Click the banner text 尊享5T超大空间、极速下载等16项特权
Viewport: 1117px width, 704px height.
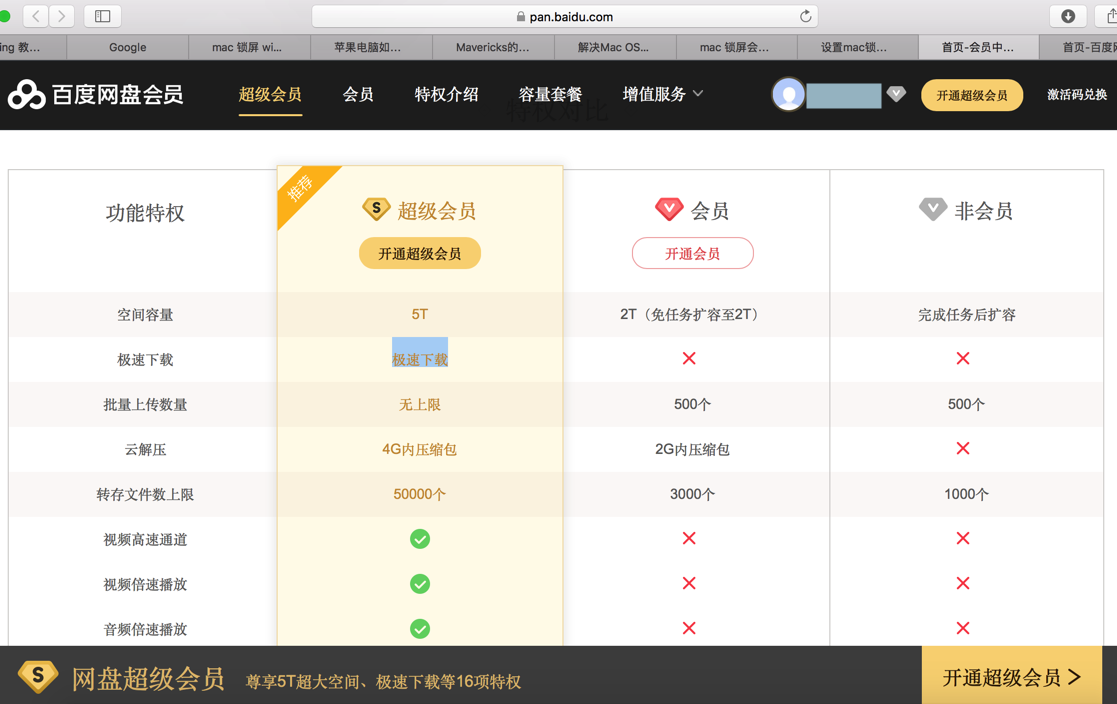tap(383, 681)
